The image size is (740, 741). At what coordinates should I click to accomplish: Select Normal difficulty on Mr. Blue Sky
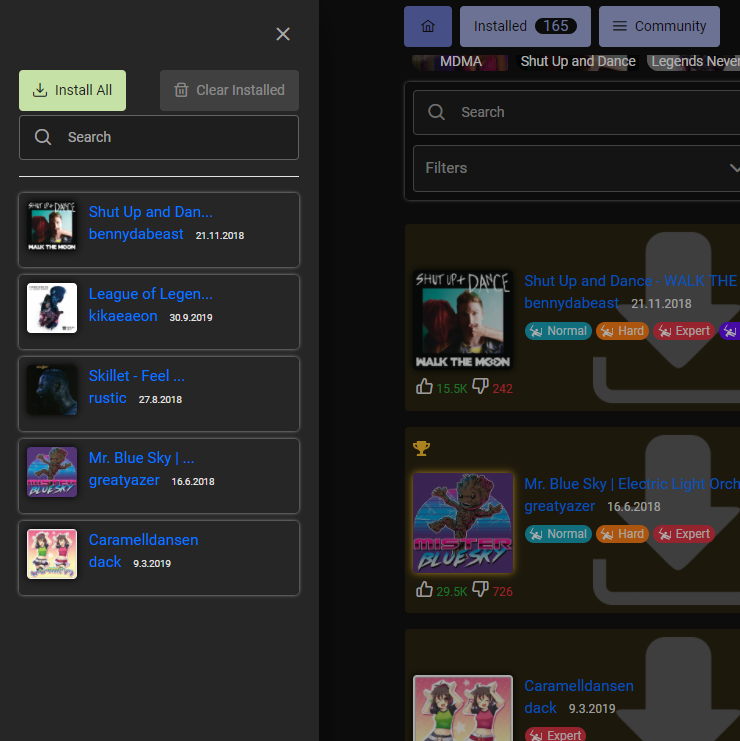coord(558,534)
